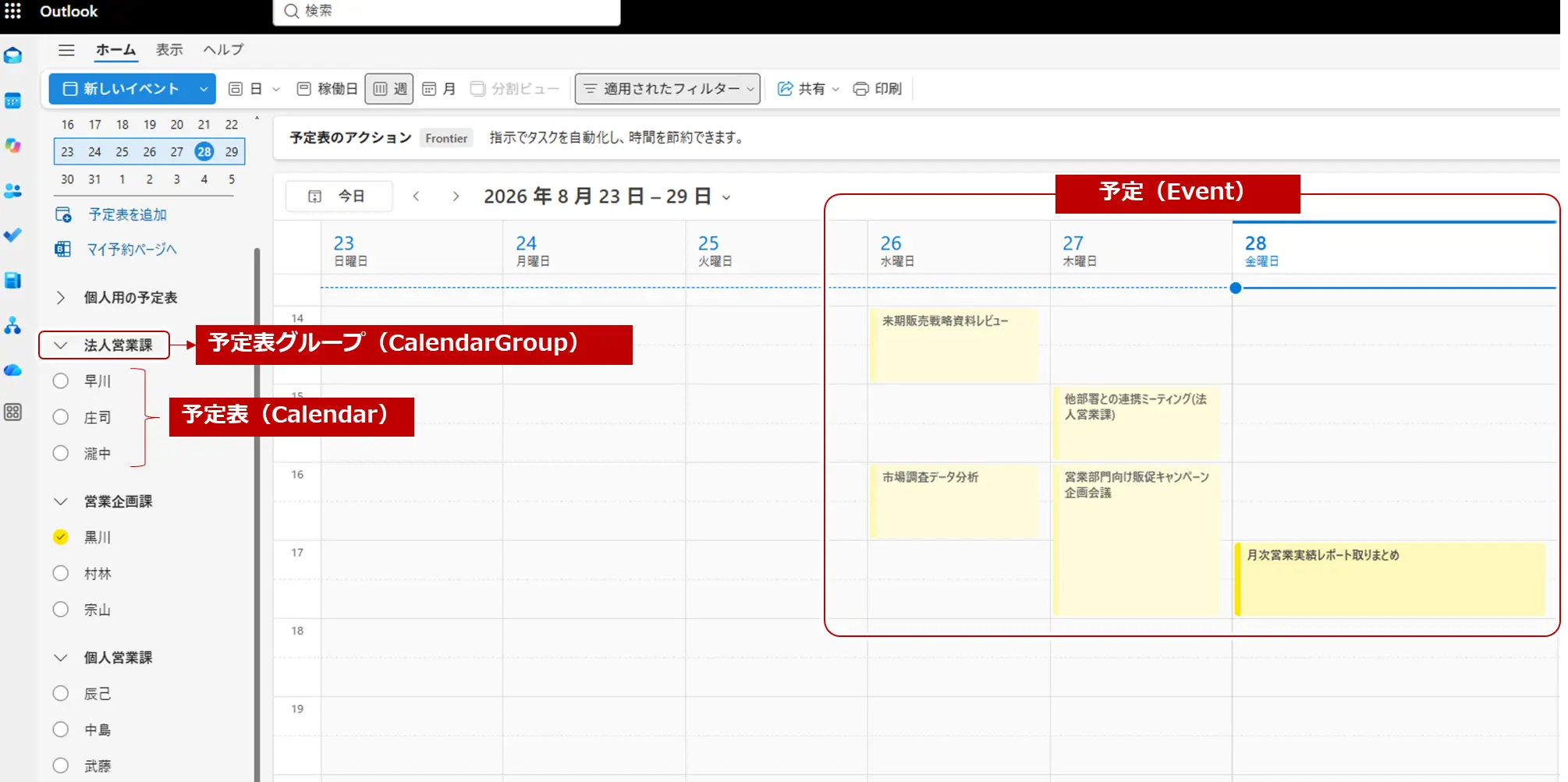1568x782 pixels.
Task: Open the Word app in app rail
Action: click(x=13, y=280)
